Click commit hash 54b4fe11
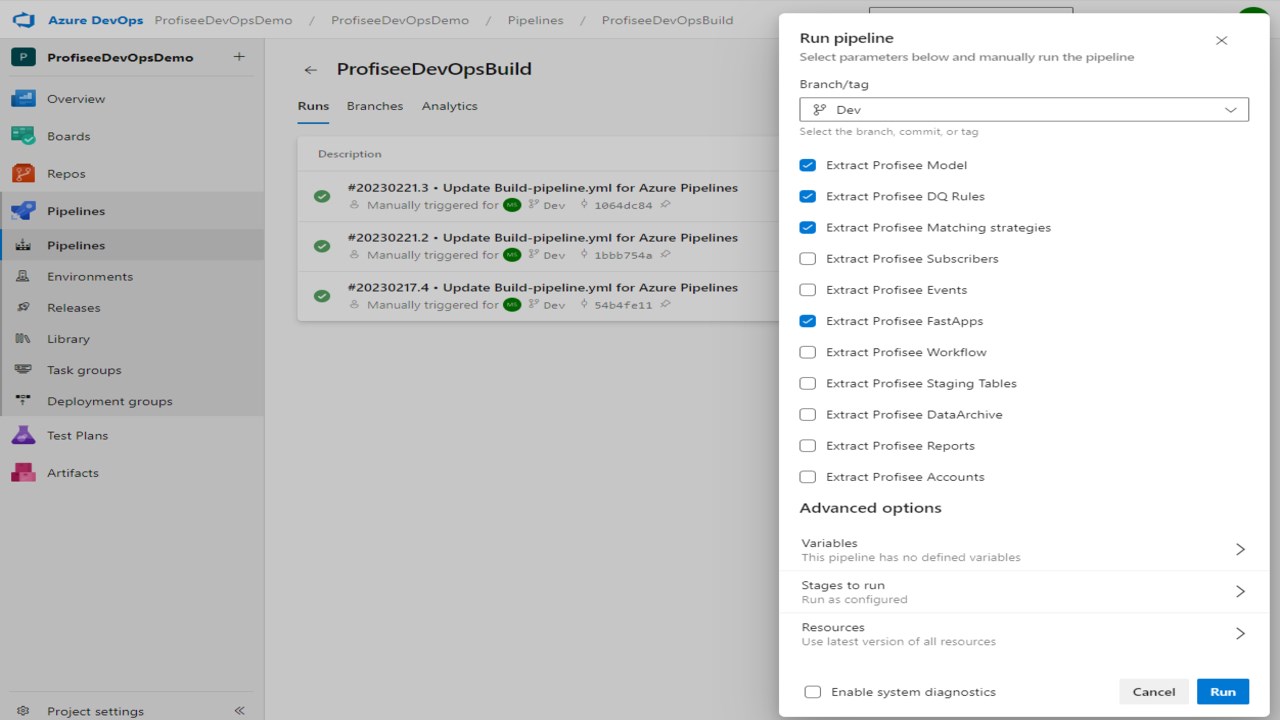The width and height of the screenshot is (1280, 720). click(x=623, y=306)
